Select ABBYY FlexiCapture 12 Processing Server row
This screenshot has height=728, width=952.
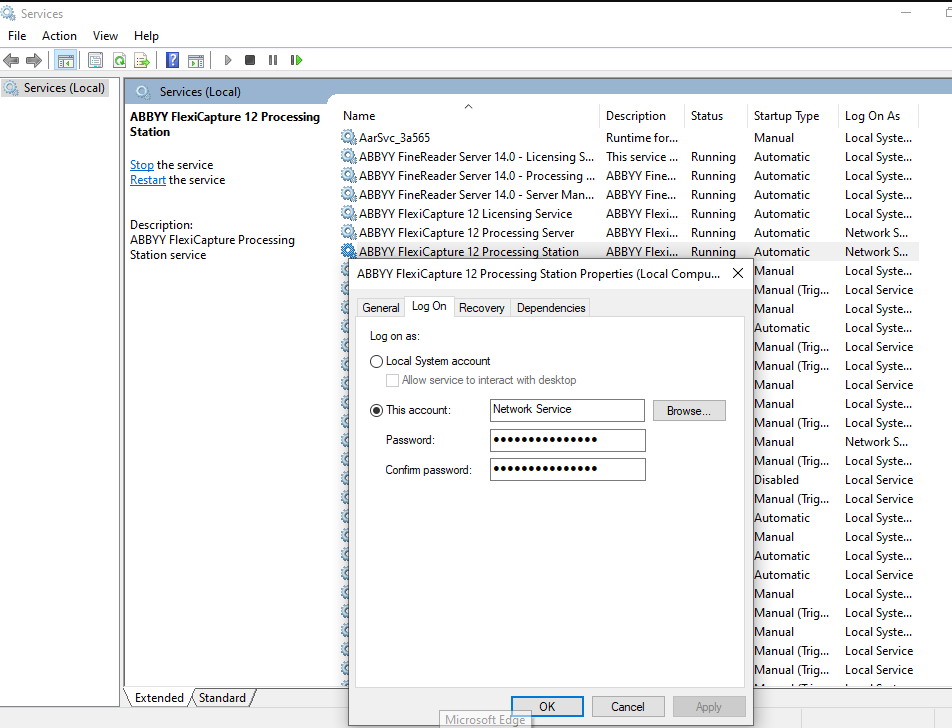tap(628, 233)
